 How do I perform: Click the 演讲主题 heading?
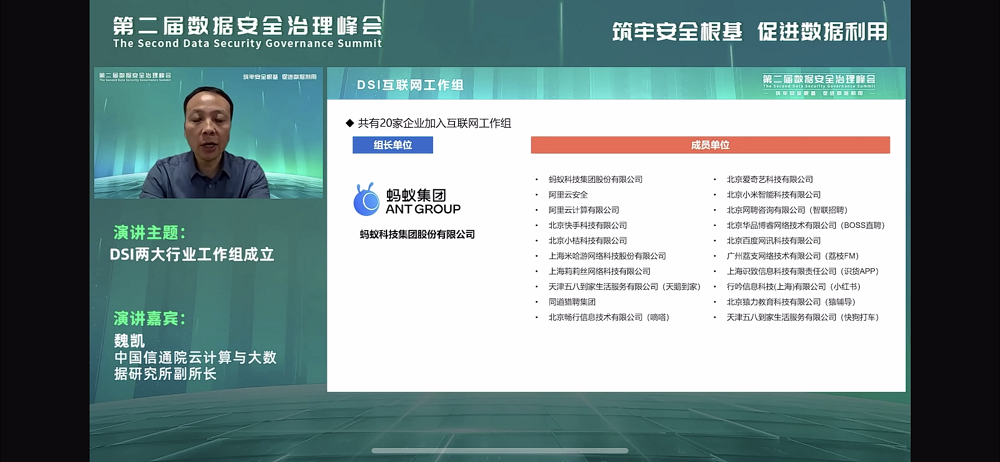150,232
